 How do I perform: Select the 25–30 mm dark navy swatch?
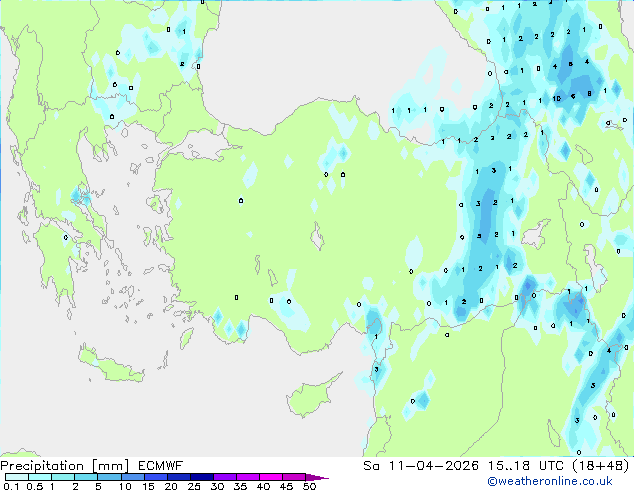click(x=202, y=477)
